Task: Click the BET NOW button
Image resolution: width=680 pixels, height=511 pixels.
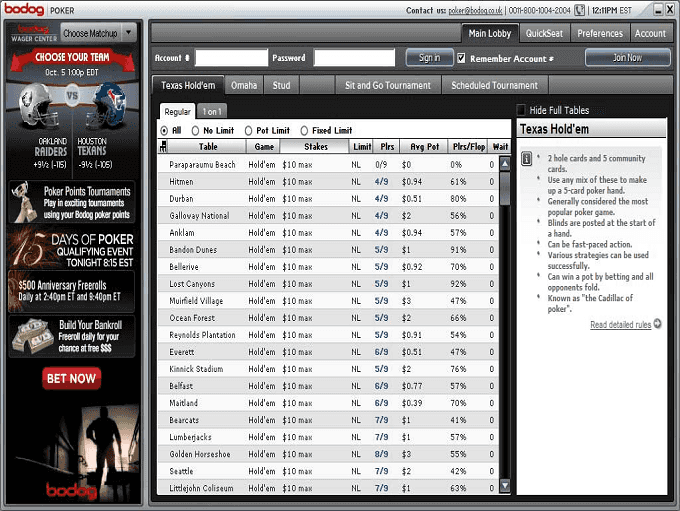Action: 71,378
